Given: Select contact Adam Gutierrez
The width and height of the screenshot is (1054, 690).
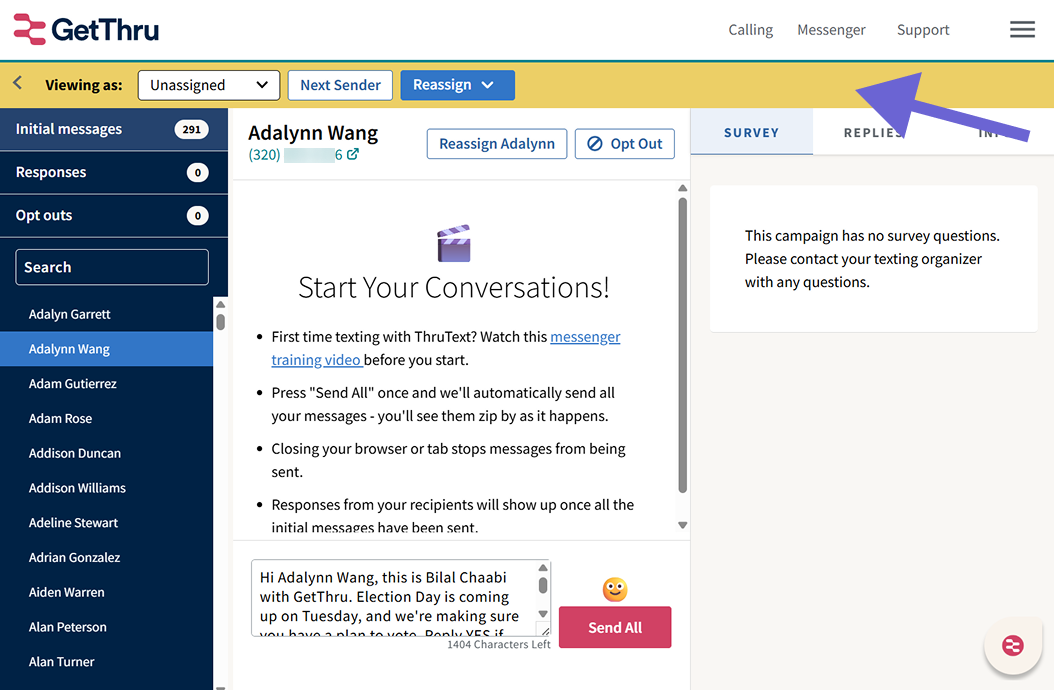Looking at the screenshot, I should click(106, 383).
